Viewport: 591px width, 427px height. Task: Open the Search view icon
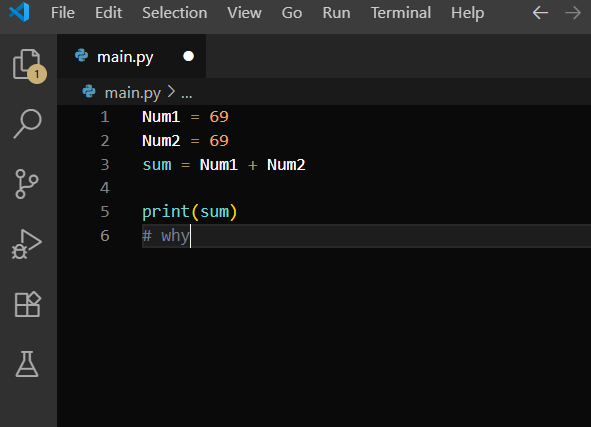coord(28,124)
